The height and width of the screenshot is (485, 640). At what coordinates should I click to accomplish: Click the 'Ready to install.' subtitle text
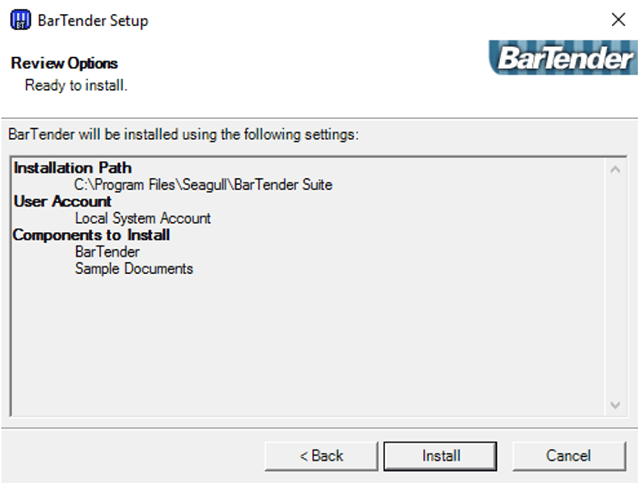point(76,85)
